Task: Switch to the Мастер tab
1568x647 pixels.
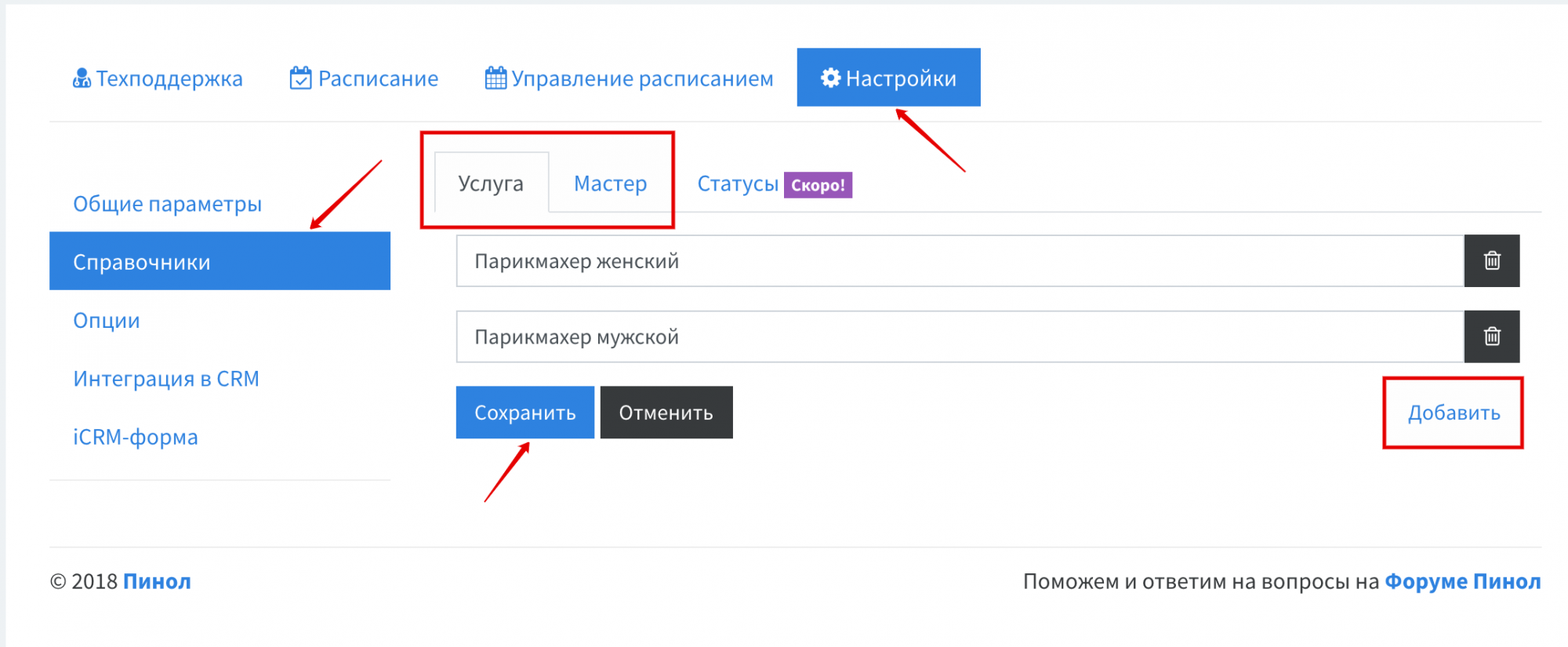Action: point(610,184)
